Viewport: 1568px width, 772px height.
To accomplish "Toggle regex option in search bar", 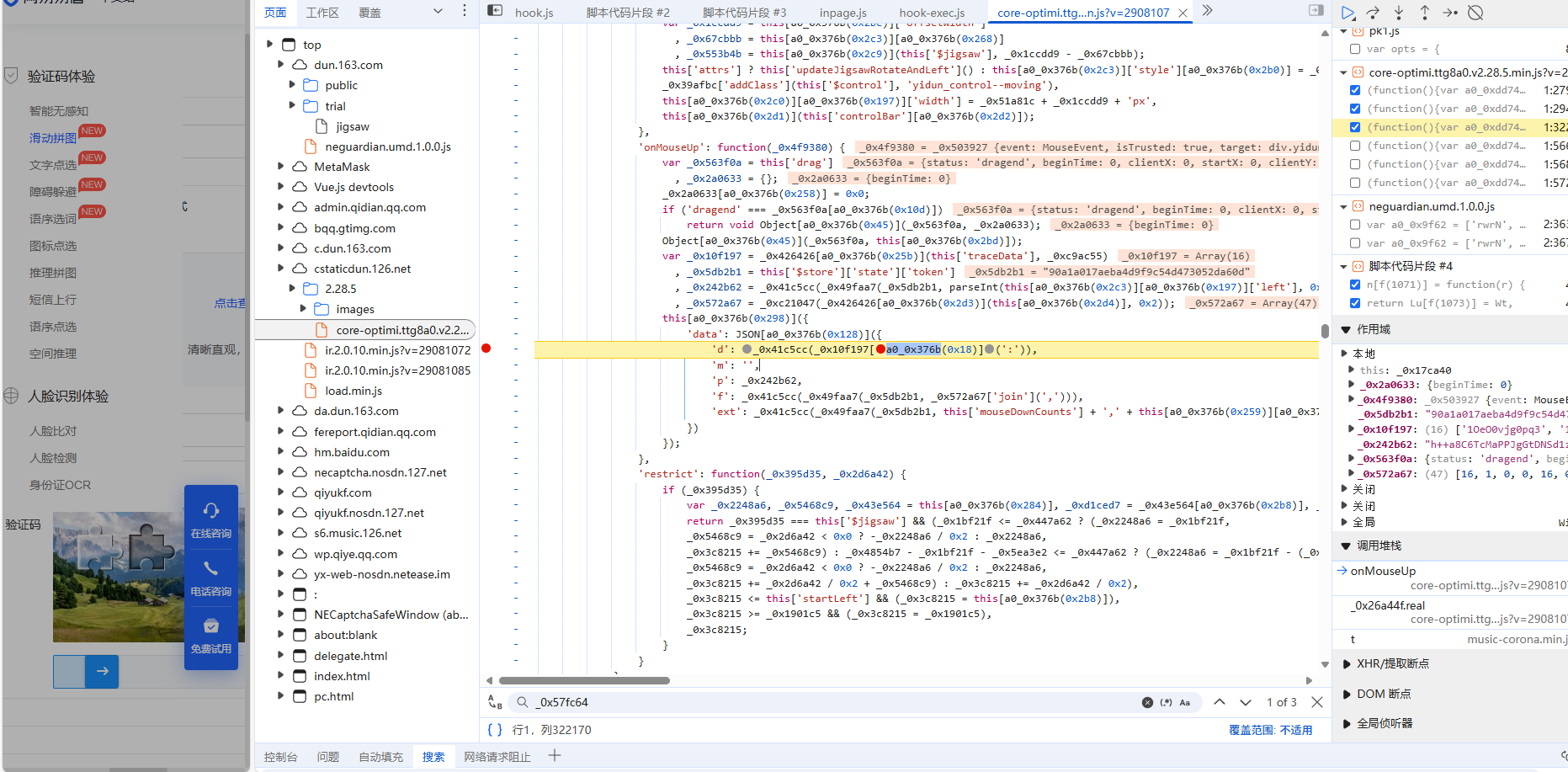I will click(x=1166, y=702).
